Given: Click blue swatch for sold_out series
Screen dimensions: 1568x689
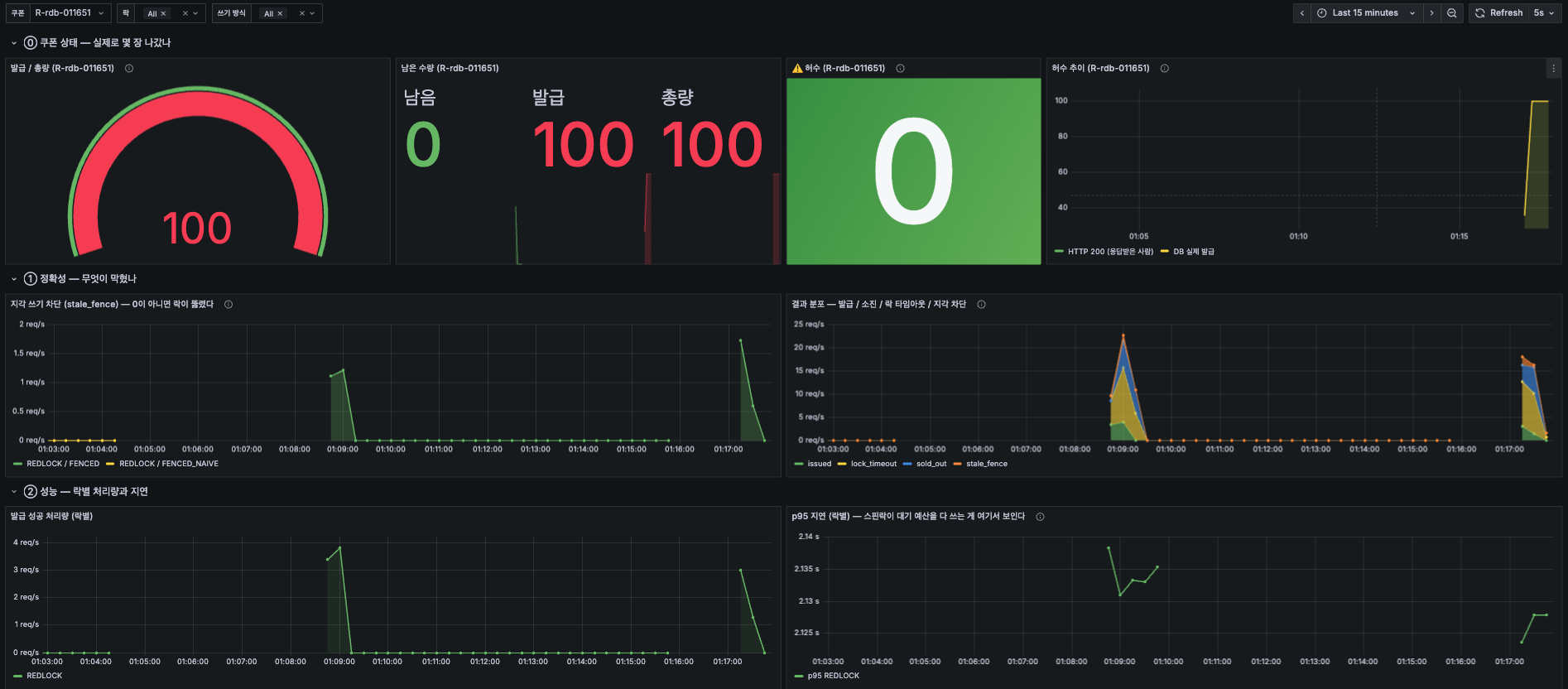Looking at the screenshot, I should point(907,464).
